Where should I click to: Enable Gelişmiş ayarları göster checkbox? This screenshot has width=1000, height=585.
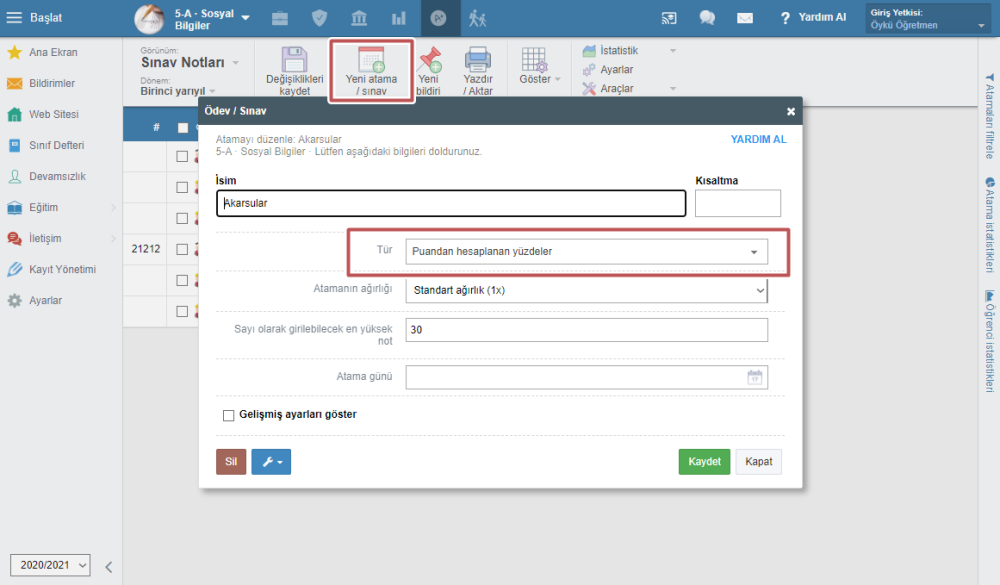click(x=228, y=415)
